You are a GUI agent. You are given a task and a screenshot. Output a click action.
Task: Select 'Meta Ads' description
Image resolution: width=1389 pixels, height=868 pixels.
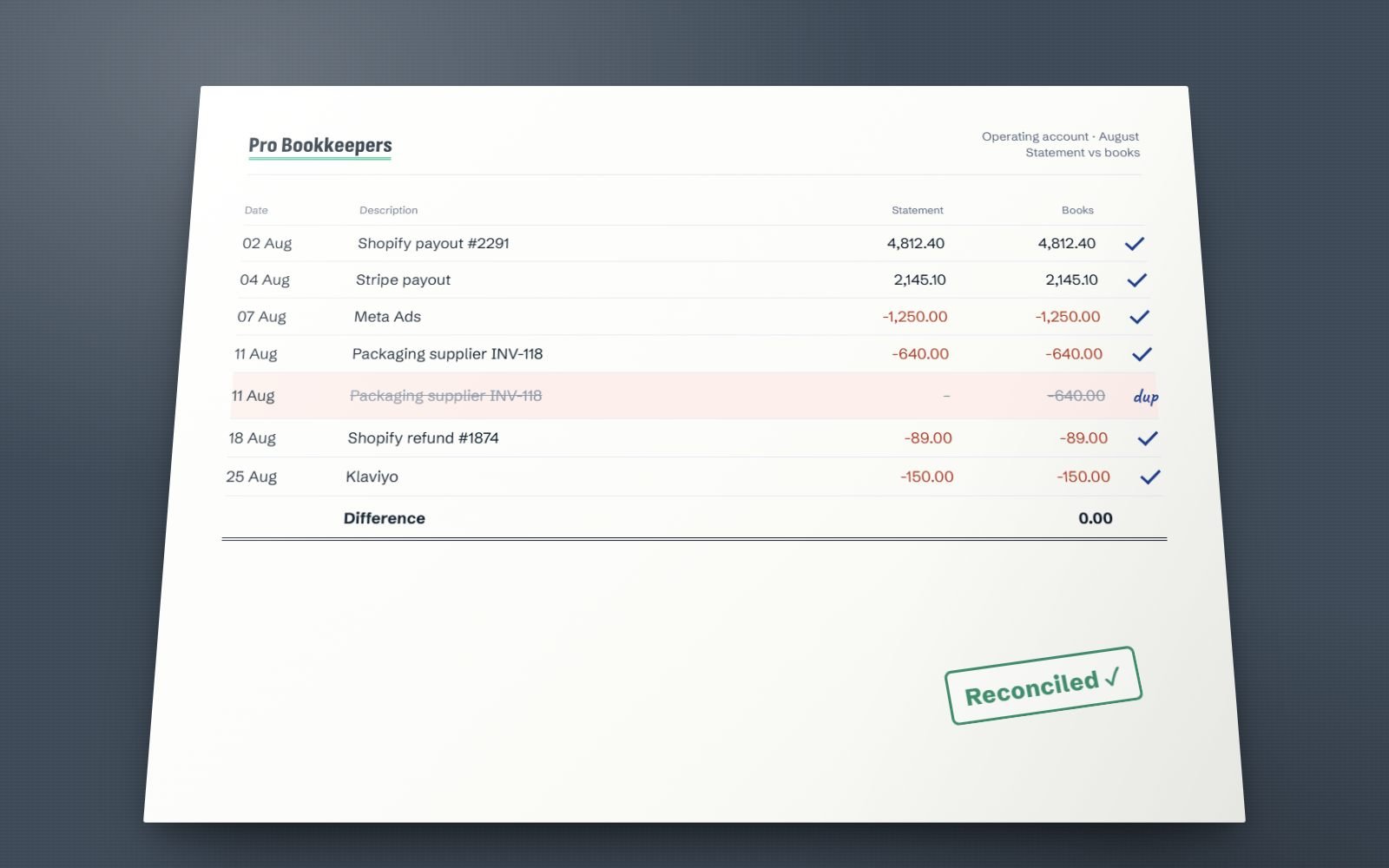(387, 317)
